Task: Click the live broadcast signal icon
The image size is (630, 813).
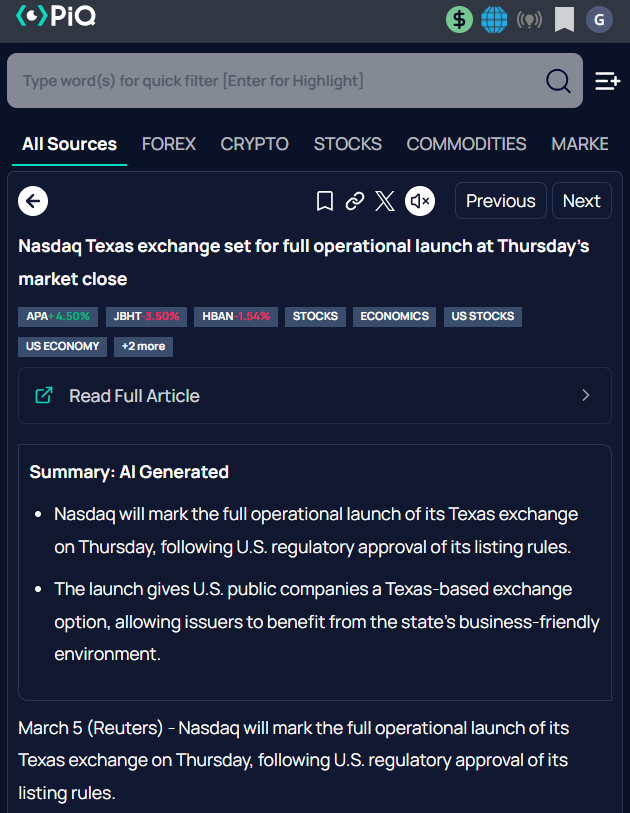Action: pyautogui.click(x=529, y=20)
